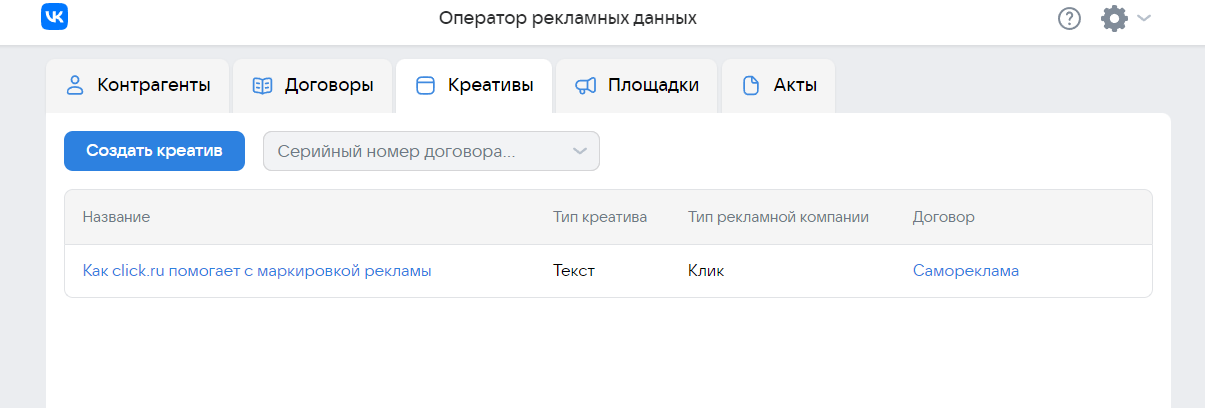Click the Создать креатив button
The width and height of the screenshot is (1205, 408).
point(154,151)
